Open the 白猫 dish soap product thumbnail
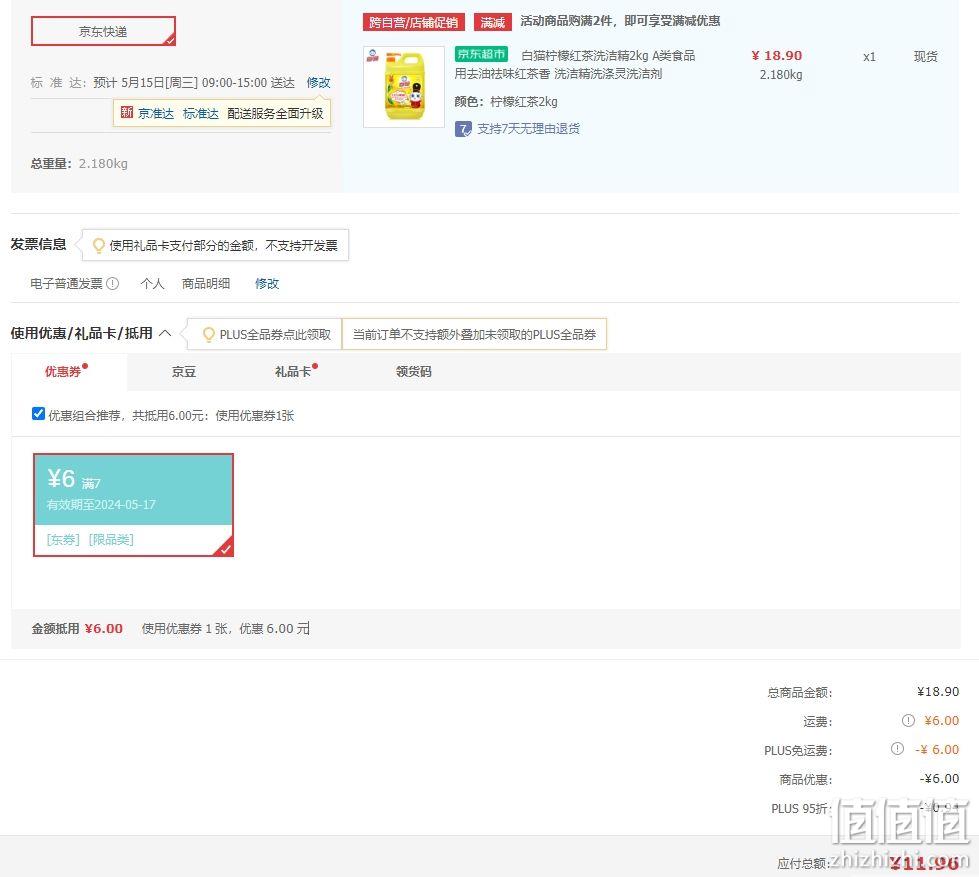Screen dimensions: 979x877 (404, 87)
